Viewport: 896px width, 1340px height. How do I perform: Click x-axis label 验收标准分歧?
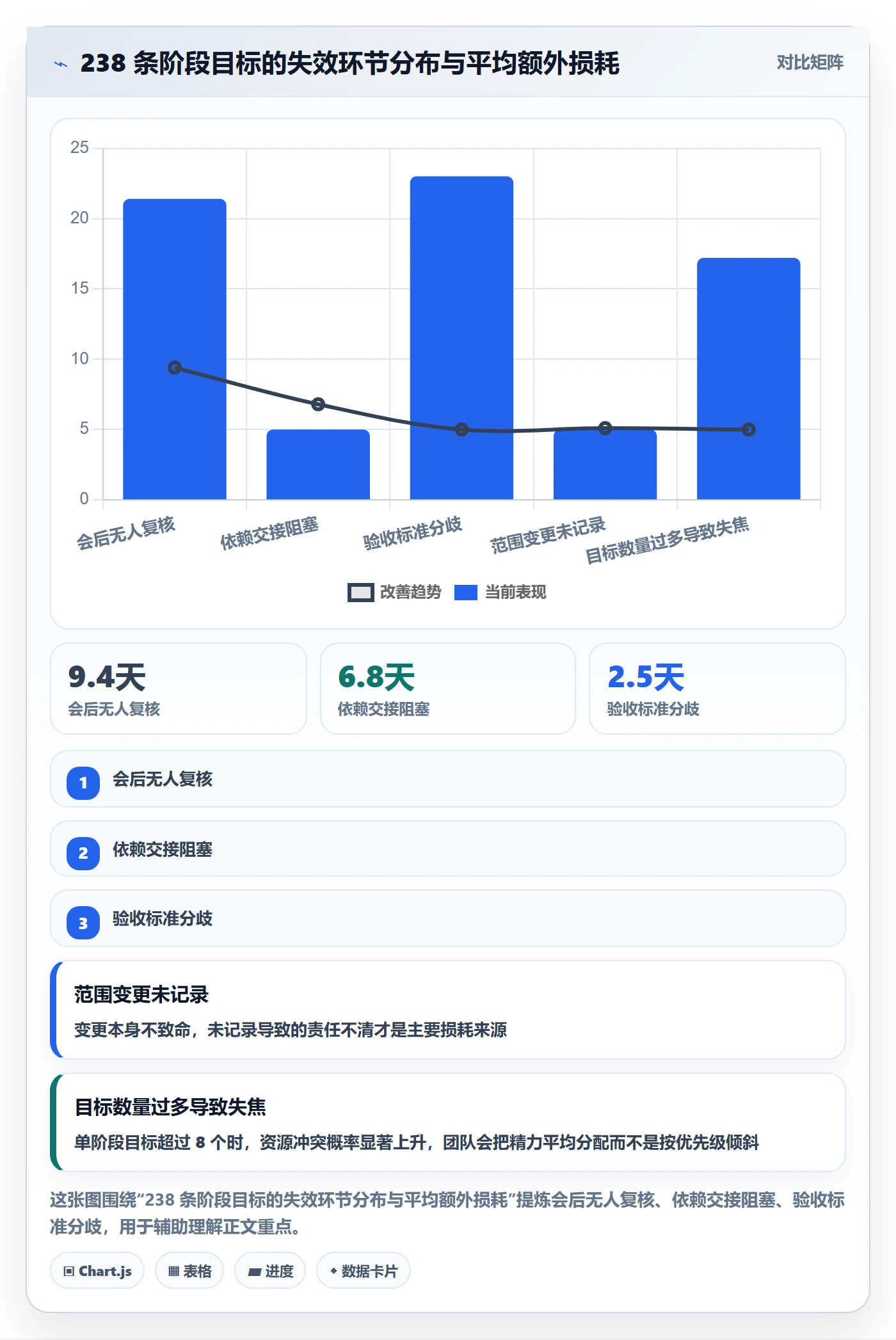(x=412, y=533)
